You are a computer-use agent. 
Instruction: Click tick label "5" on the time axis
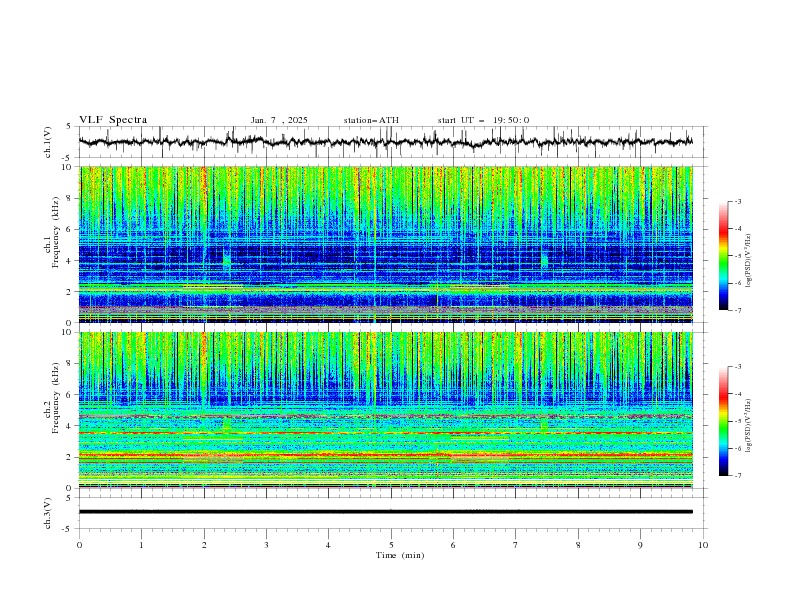[391, 545]
